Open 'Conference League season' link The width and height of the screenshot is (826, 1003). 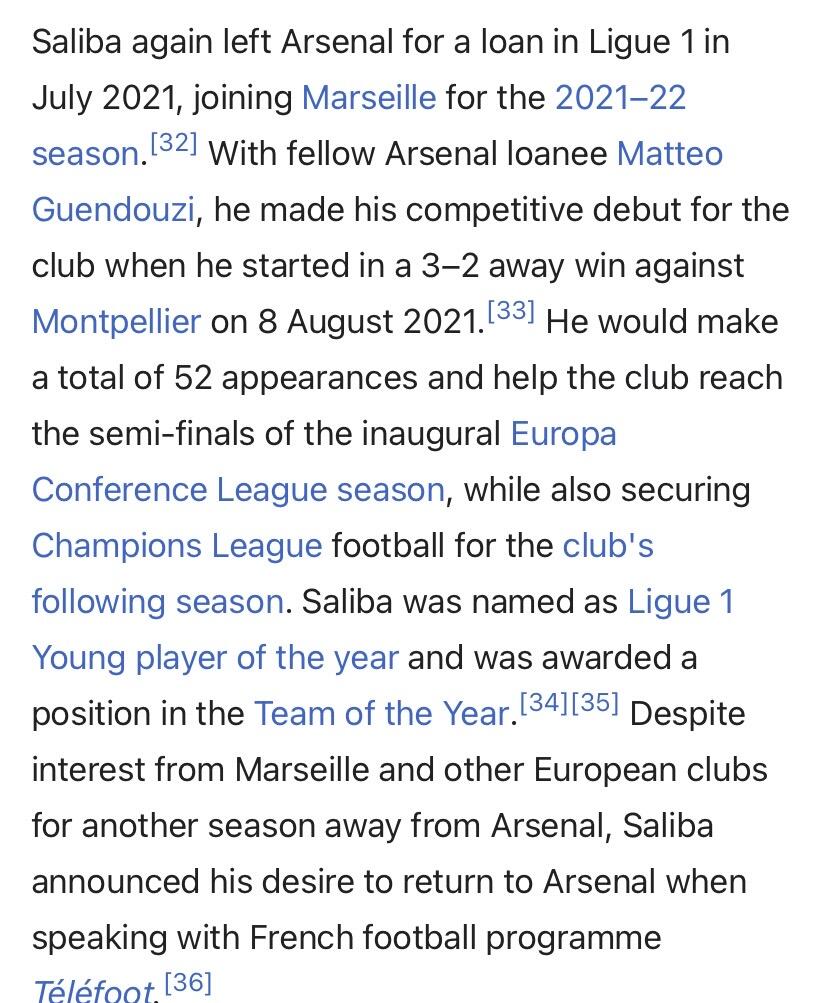pyautogui.click(x=238, y=490)
